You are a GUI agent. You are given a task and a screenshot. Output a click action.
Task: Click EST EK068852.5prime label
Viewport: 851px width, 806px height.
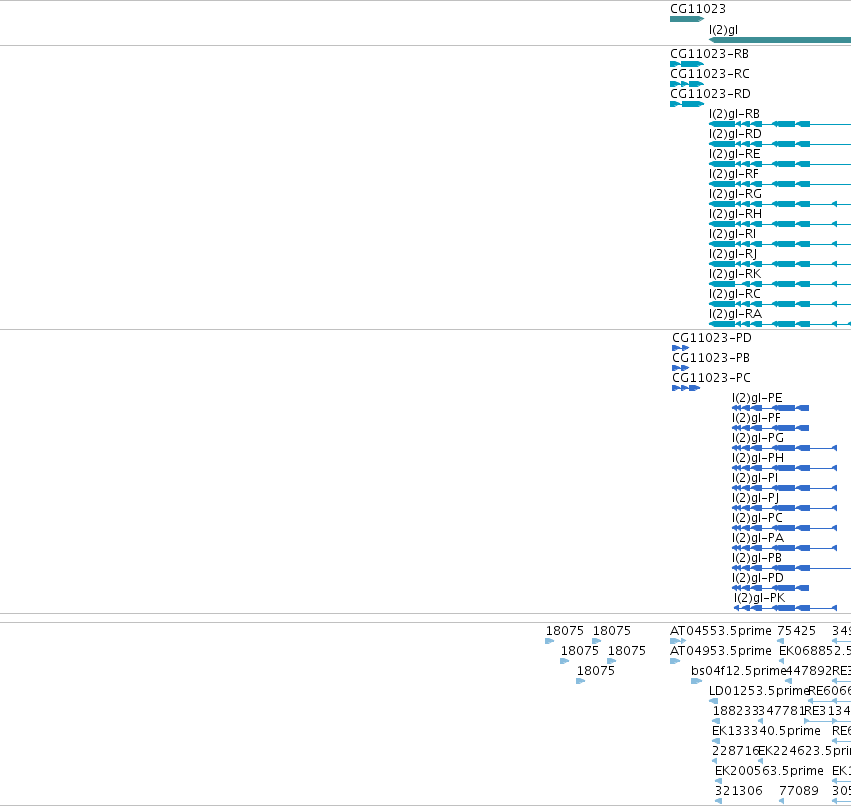pos(815,651)
